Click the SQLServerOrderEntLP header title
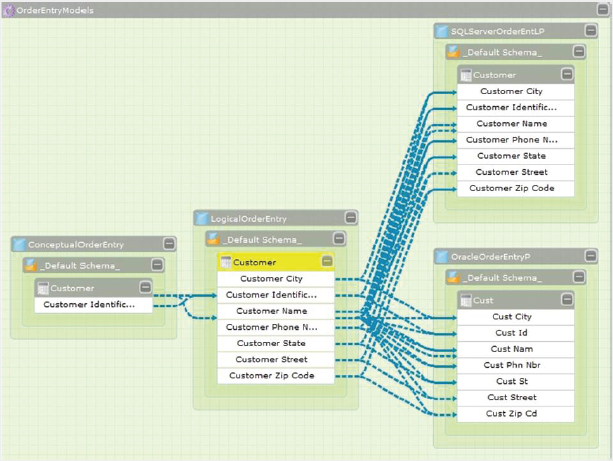The width and height of the screenshot is (613, 461). [x=497, y=31]
